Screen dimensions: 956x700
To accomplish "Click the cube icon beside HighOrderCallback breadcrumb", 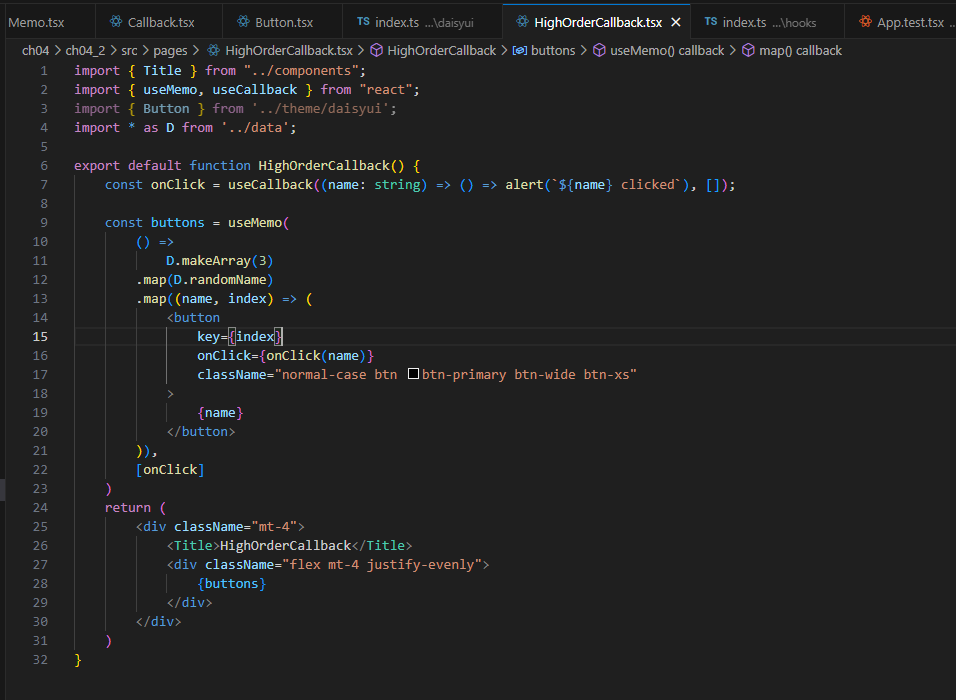I will click(377, 50).
